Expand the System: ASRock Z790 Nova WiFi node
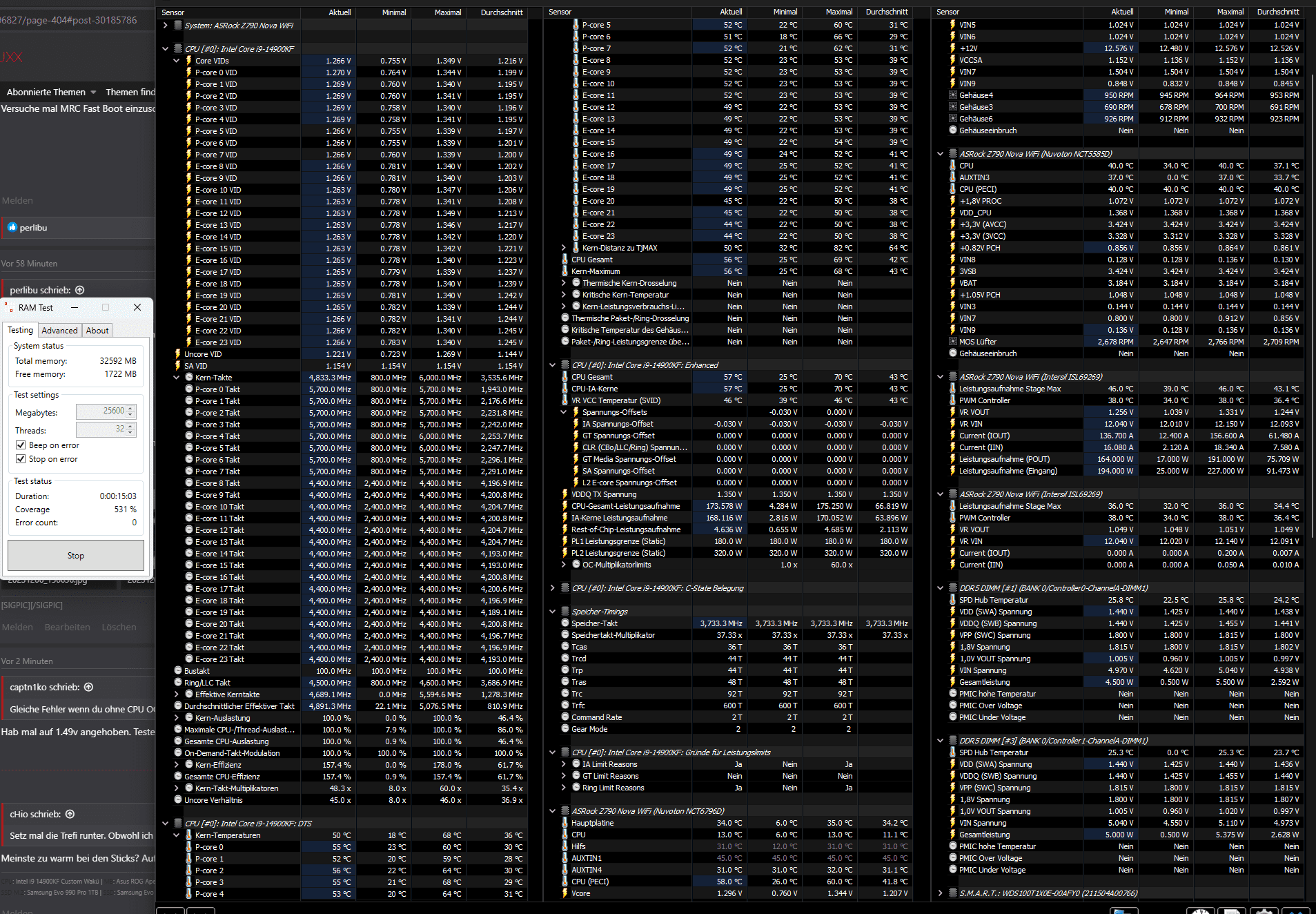This screenshot has width=1316, height=914. [165, 26]
